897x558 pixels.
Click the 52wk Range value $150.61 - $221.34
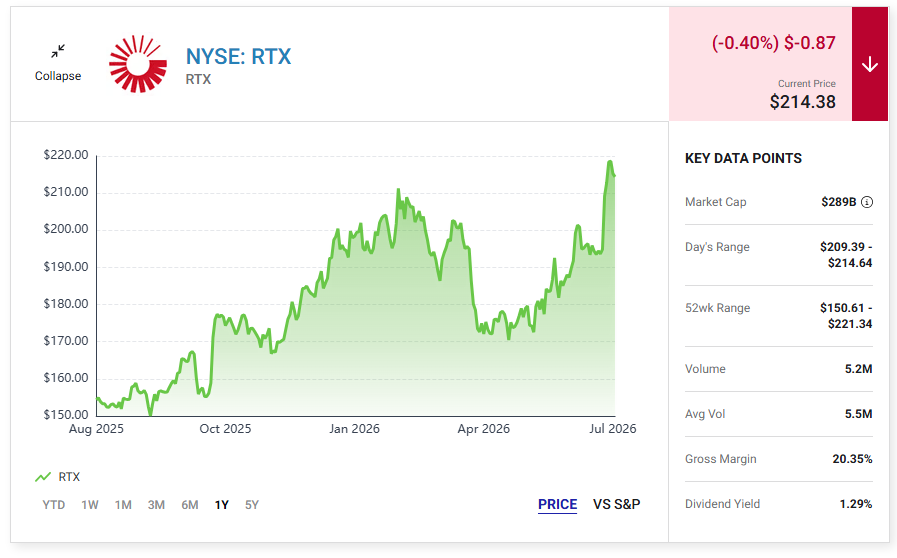[x=846, y=316]
